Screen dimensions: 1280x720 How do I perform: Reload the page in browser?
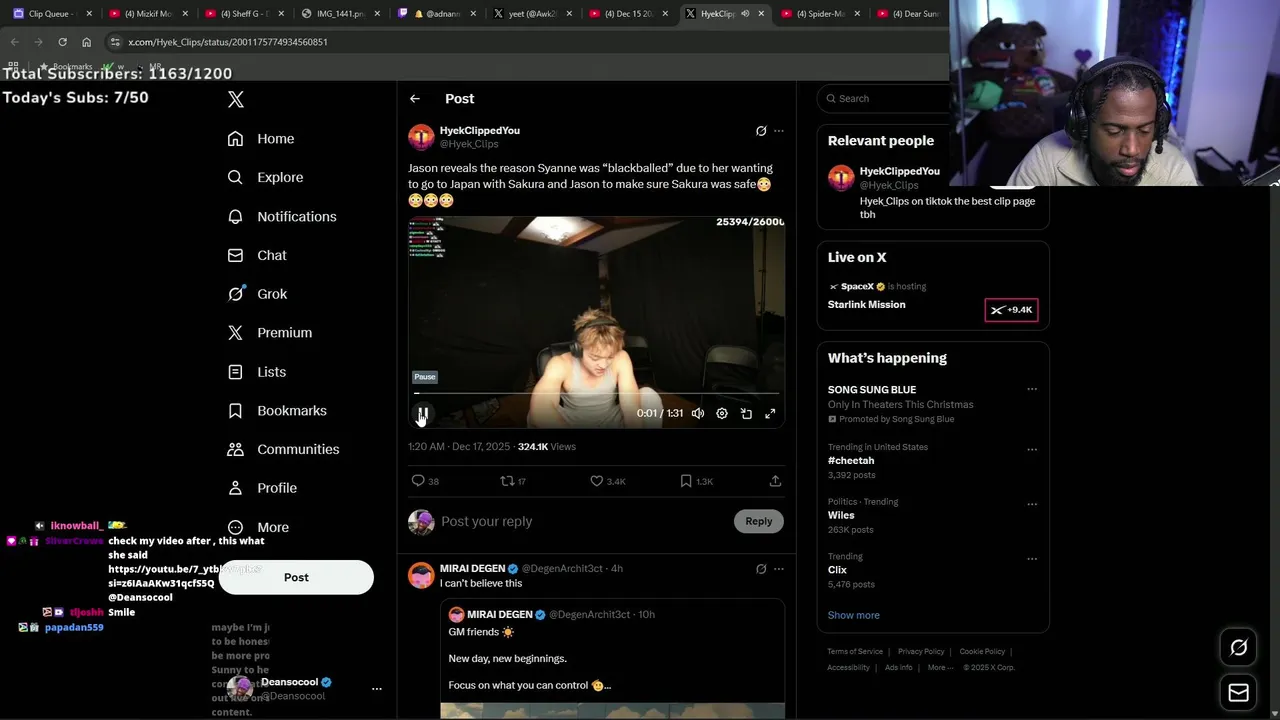(62, 42)
